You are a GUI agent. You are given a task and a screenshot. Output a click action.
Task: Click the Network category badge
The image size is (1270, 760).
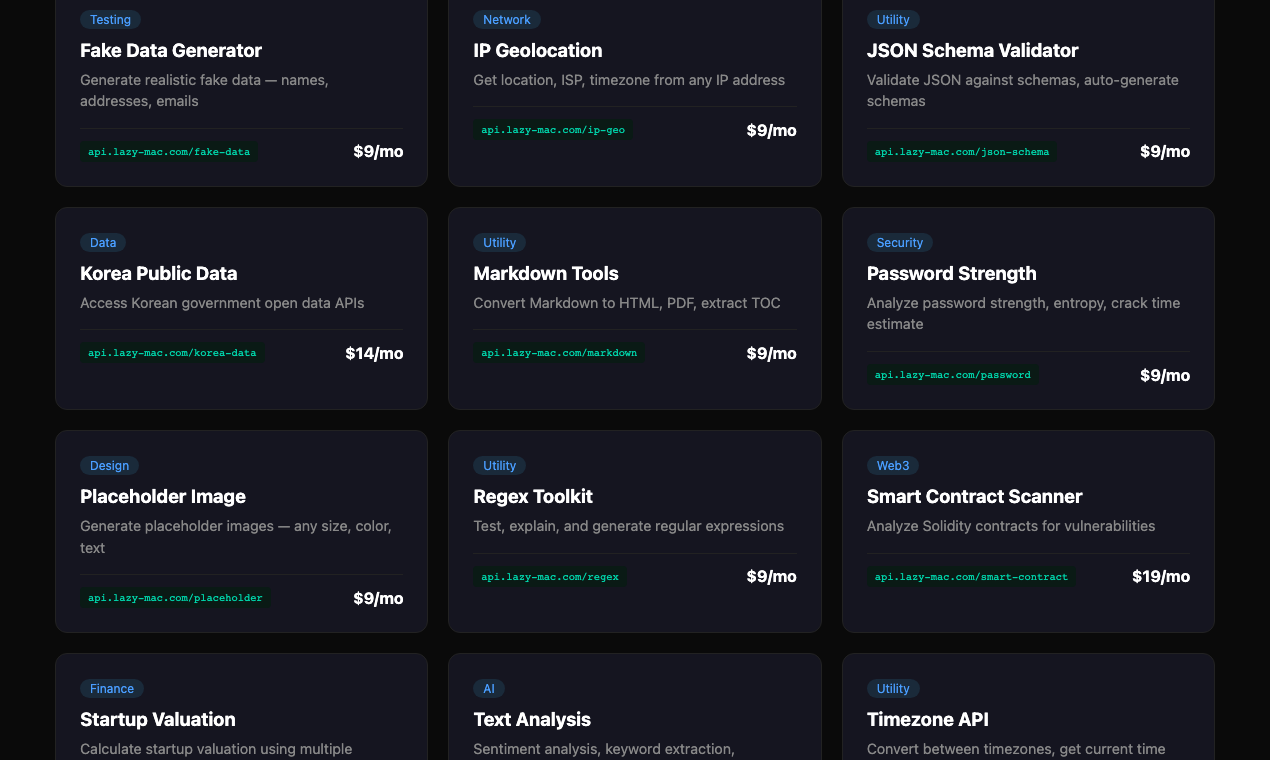(507, 19)
